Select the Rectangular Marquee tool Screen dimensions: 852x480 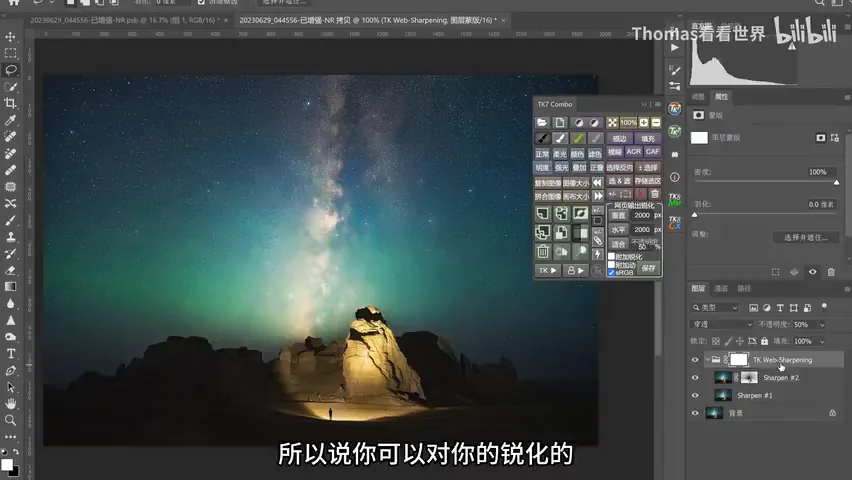[10, 53]
